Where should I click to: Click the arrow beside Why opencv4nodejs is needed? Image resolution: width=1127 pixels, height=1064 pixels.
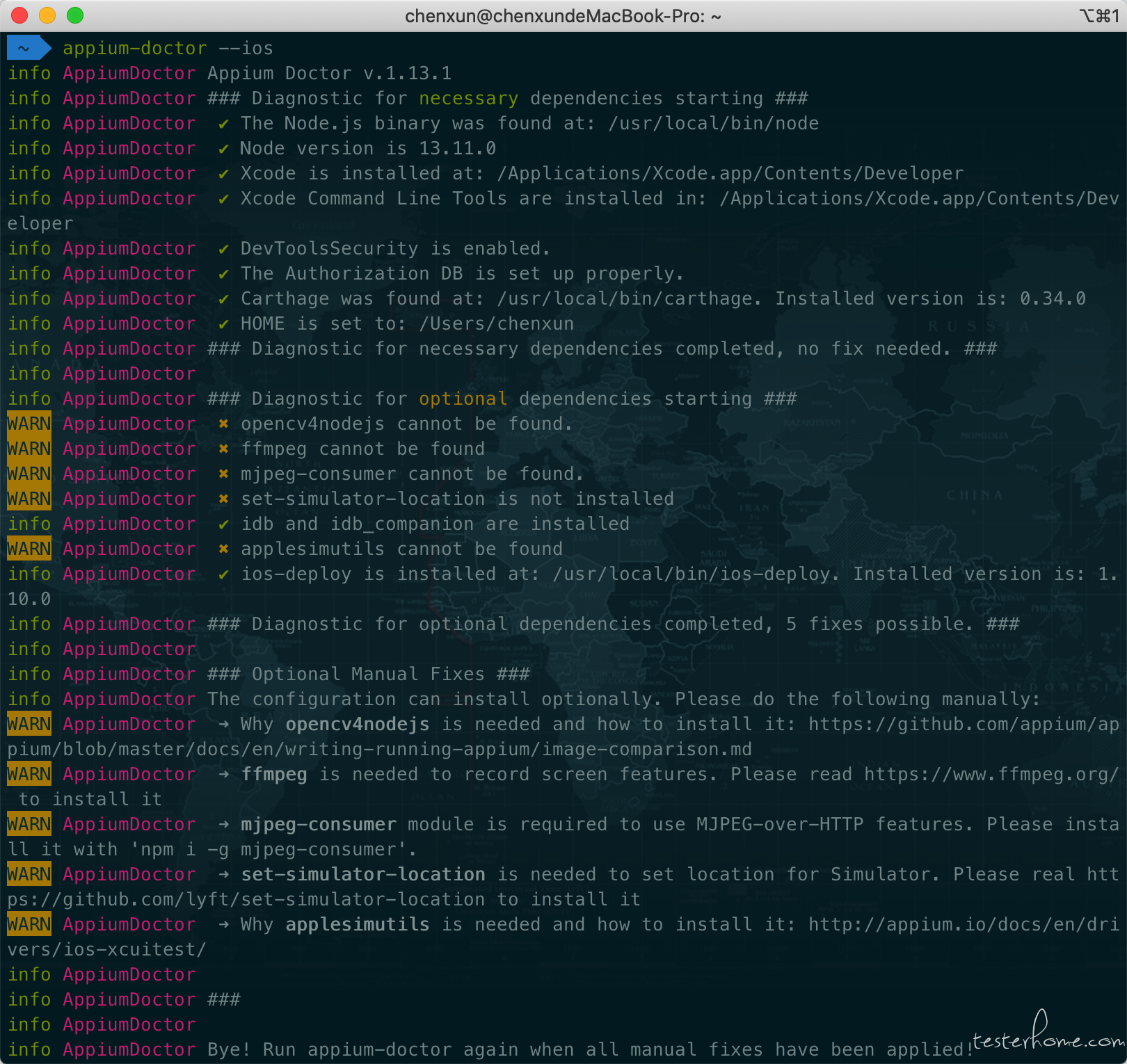click(x=223, y=724)
